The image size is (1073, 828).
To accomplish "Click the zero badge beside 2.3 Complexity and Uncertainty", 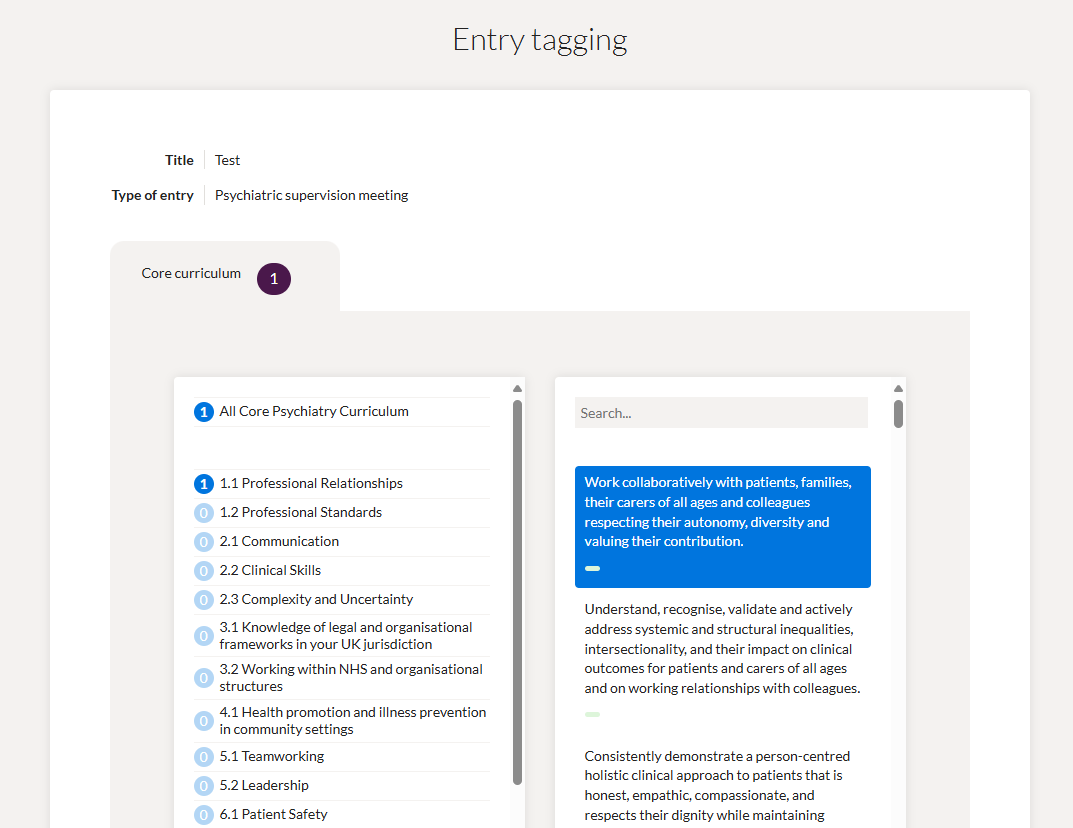I will point(203,599).
